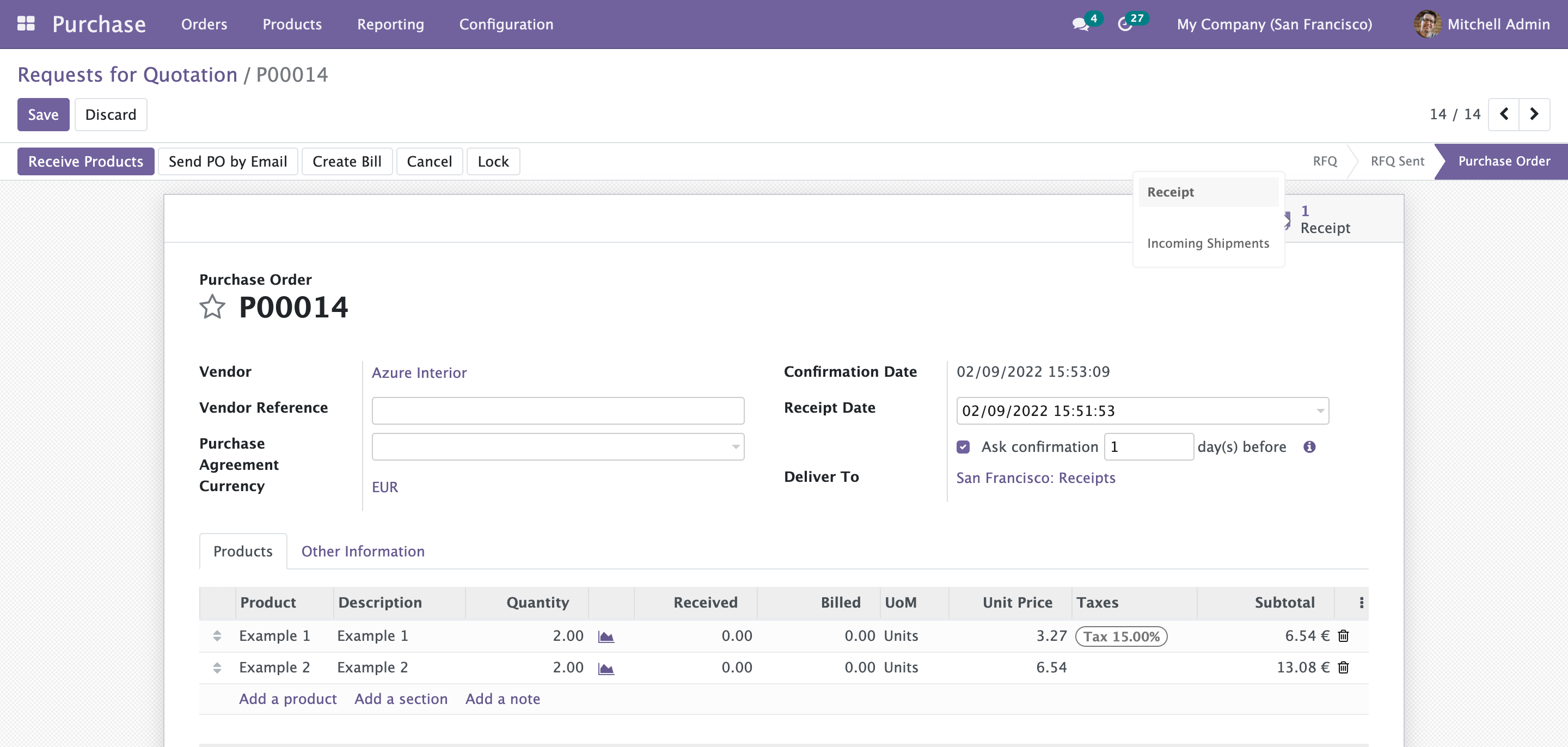Image resolution: width=1568 pixels, height=747 pixels.
Task: Go to previous record arrow
Action: tap(1503, 114)
